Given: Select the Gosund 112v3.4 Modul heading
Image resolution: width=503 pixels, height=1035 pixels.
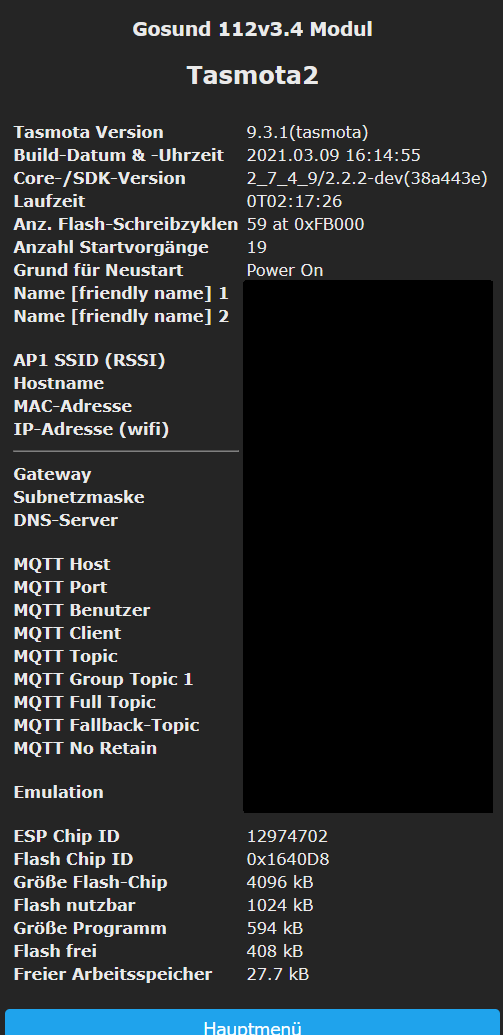Looking at the screenshot, I should (252, 29).
